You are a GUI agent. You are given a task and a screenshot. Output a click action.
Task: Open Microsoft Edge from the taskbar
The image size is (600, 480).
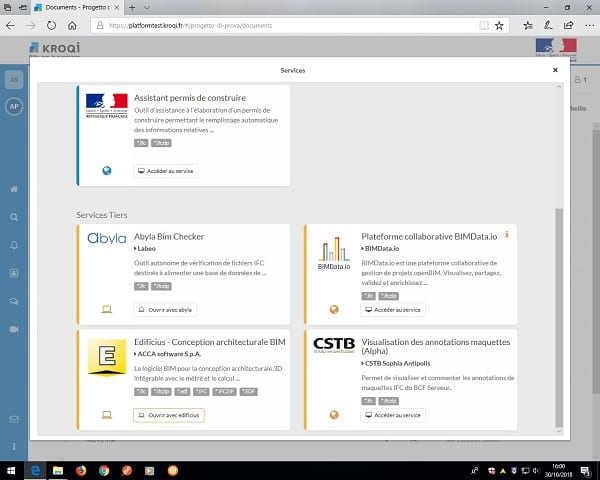(35, 470)
